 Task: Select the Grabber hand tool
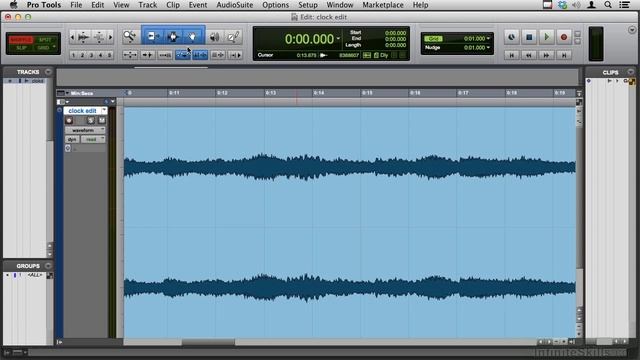[x=192, y=37]
